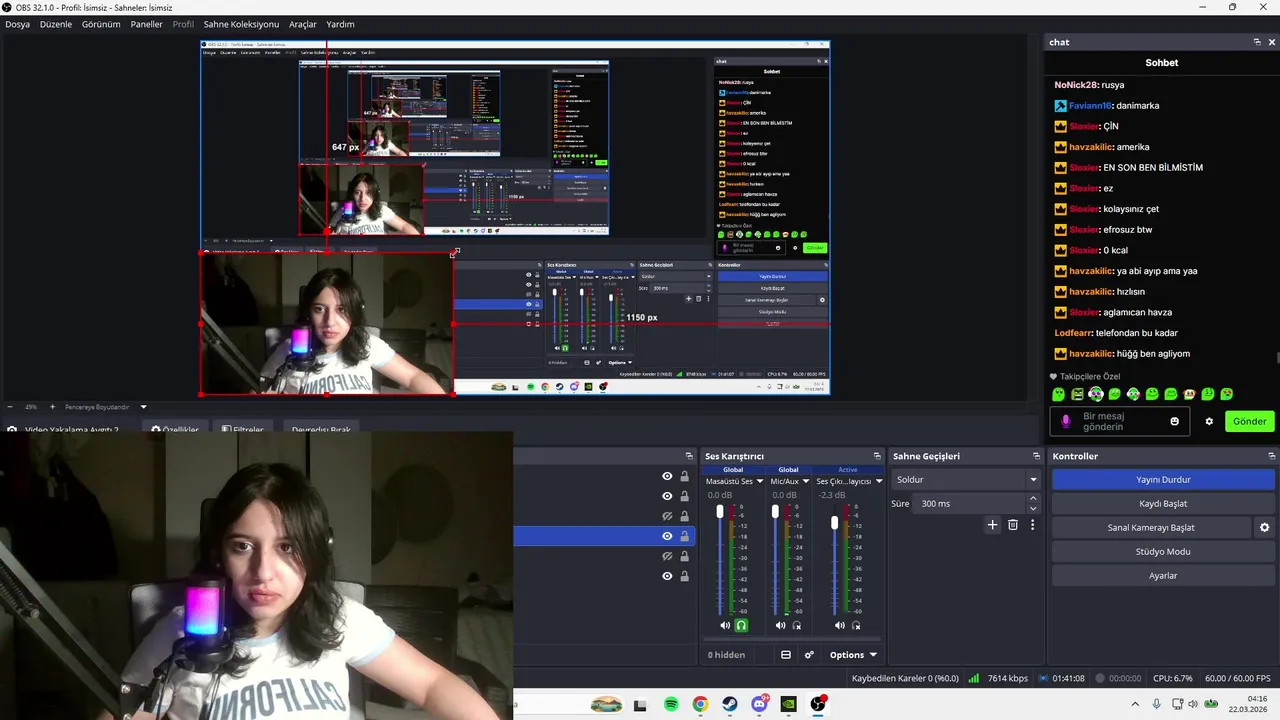The height and width of the screenshot is (720, 1280).
Task: Toggle lock of the bottom source row
Action: pyautogui.click(x=685, y=576)
